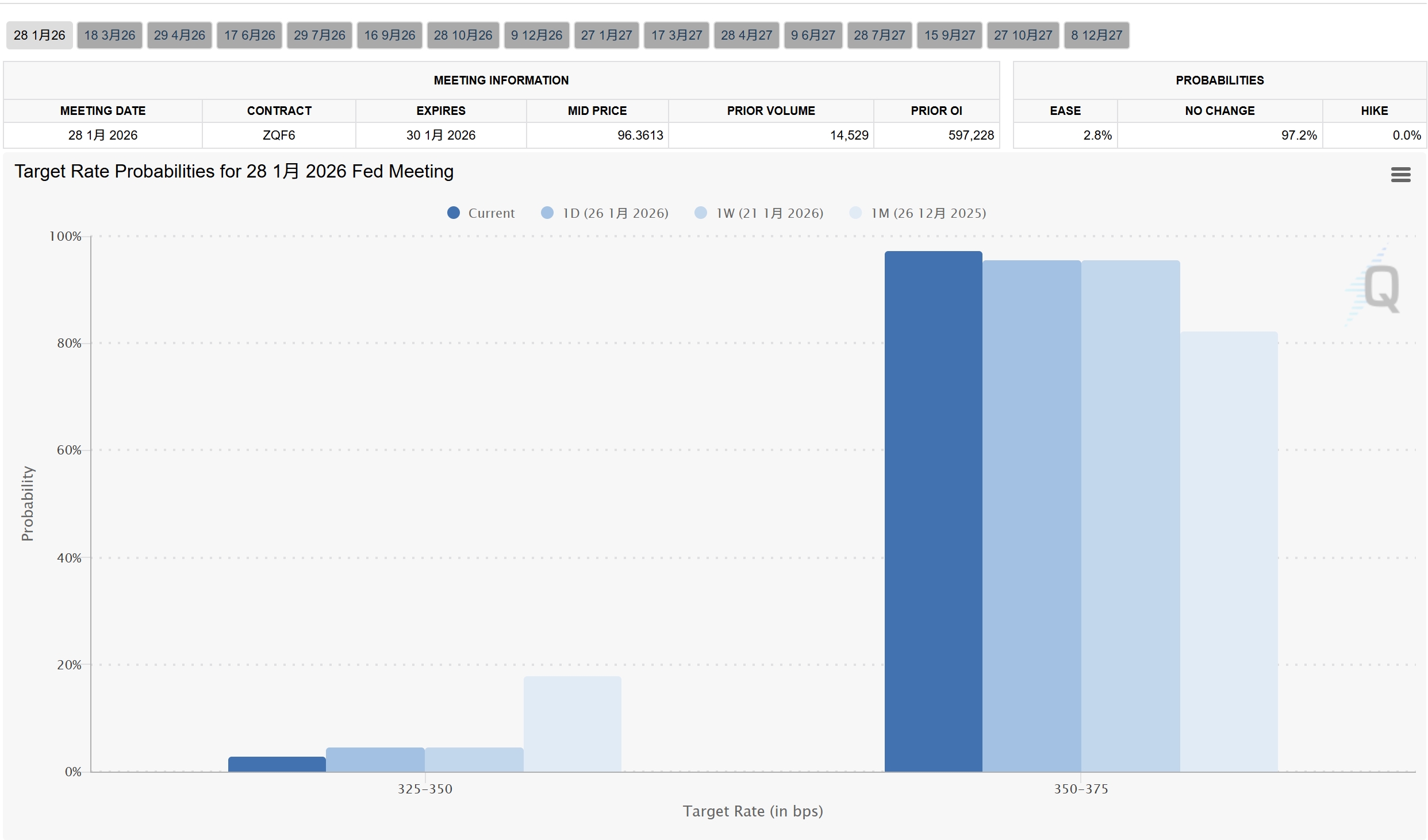Click the Current bar for 350-375
Viewport: 1428px width, 840px height.
[x=933, y=511]
